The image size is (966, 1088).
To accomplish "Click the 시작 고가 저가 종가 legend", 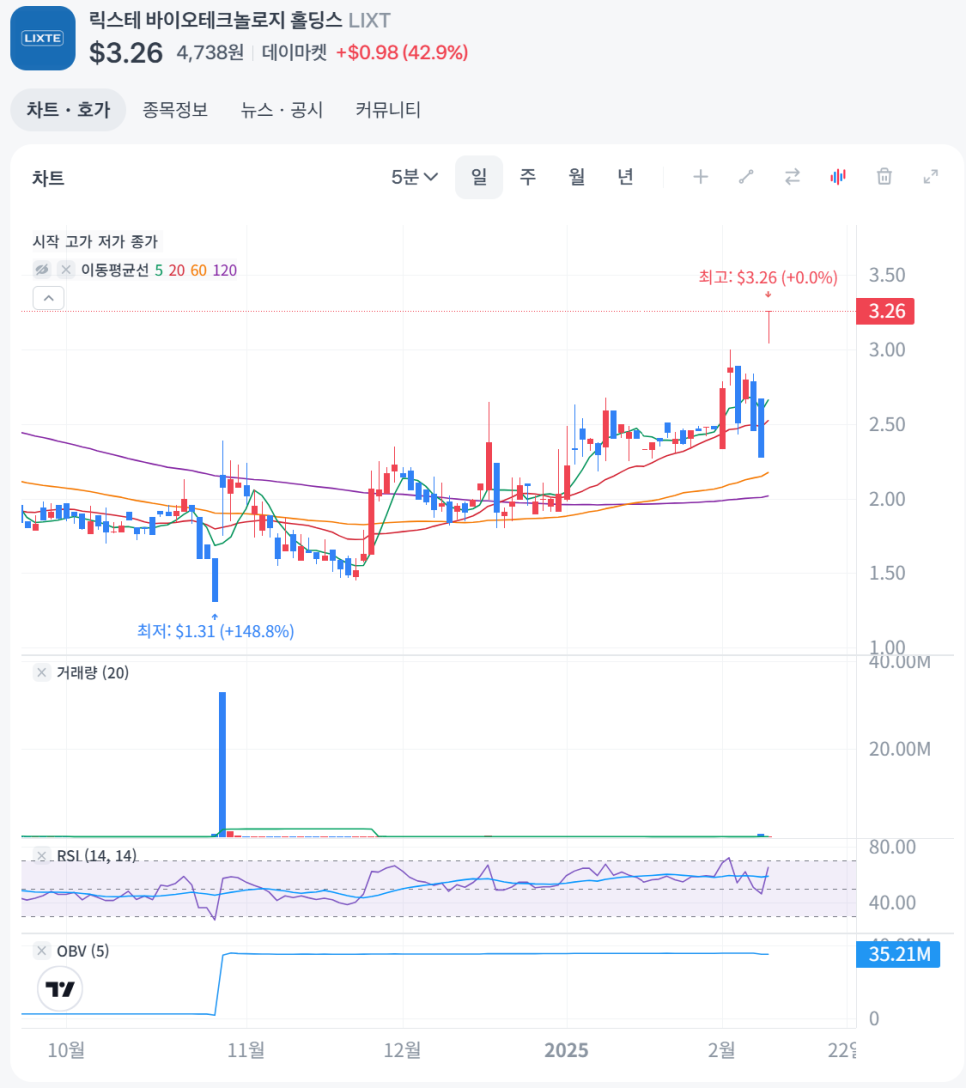I will pos(96,241).
